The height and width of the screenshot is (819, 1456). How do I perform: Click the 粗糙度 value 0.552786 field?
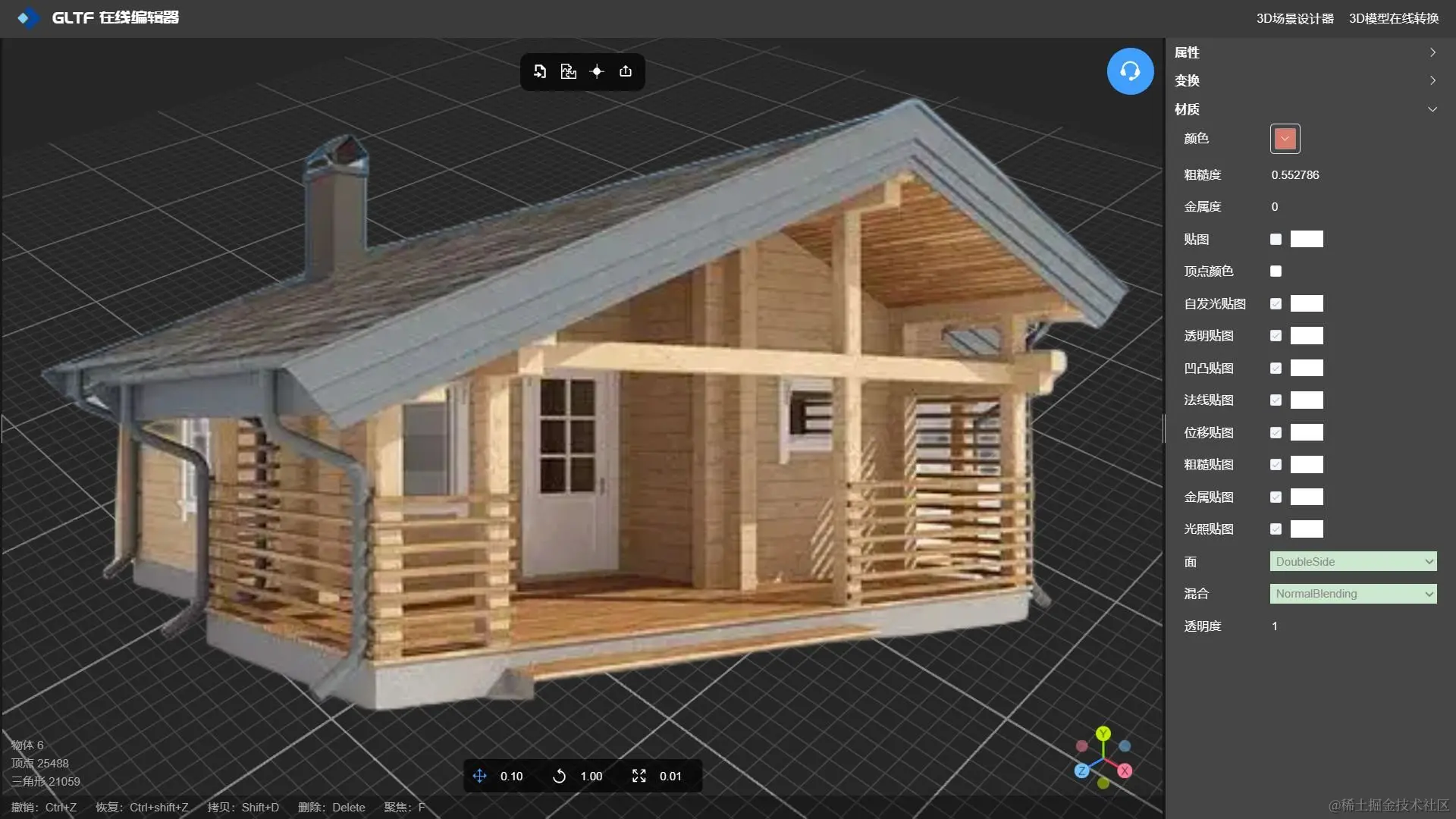pos(1295,175)
